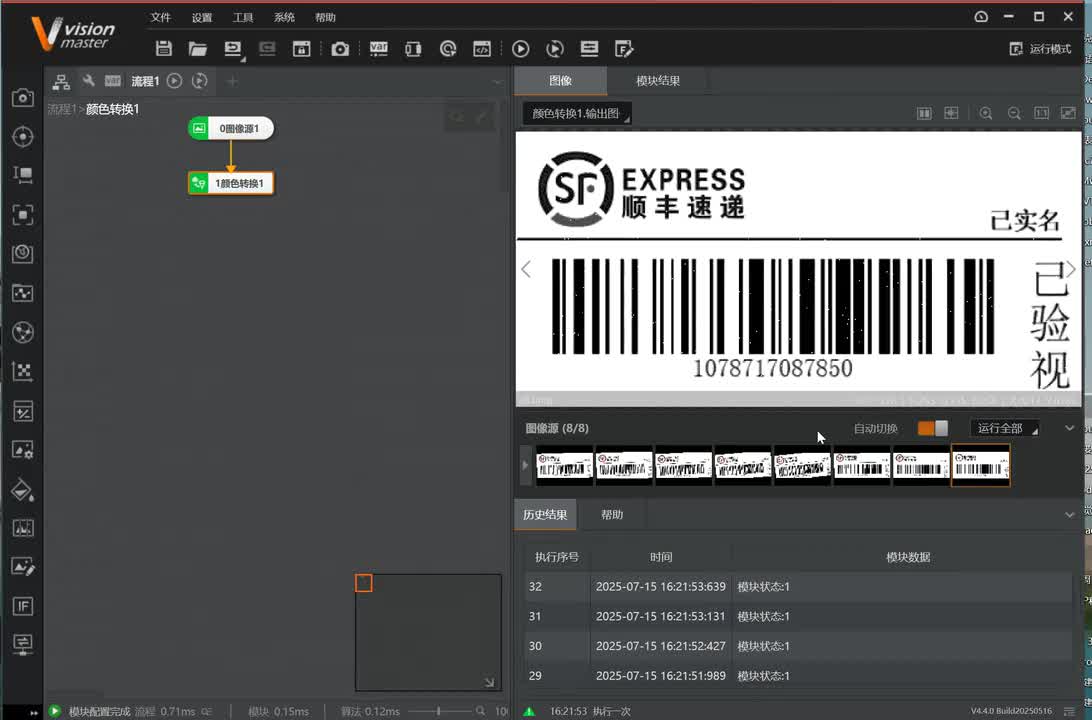The height and width of the screenshot is (720, 1092).
Task: Open the recognition tools icon in sidebar
Action: point(23,214)
